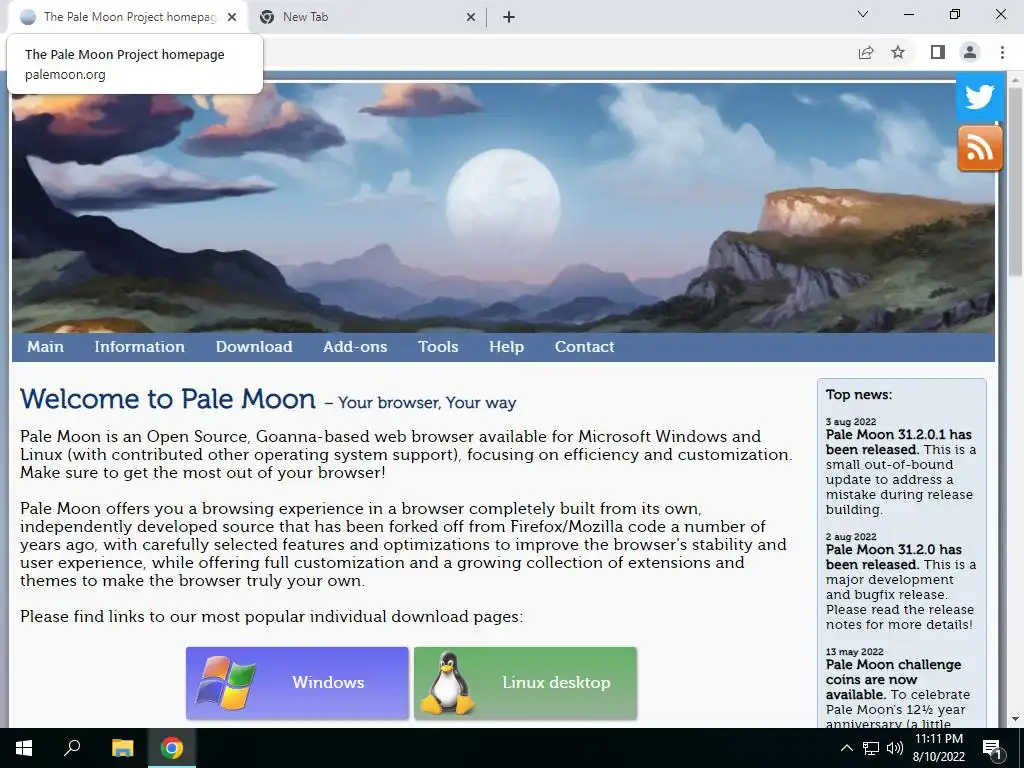The height and width of the screenshot is (768, 1024).
Task: Close the New Tab tab
Action: [x=471, y=18]
